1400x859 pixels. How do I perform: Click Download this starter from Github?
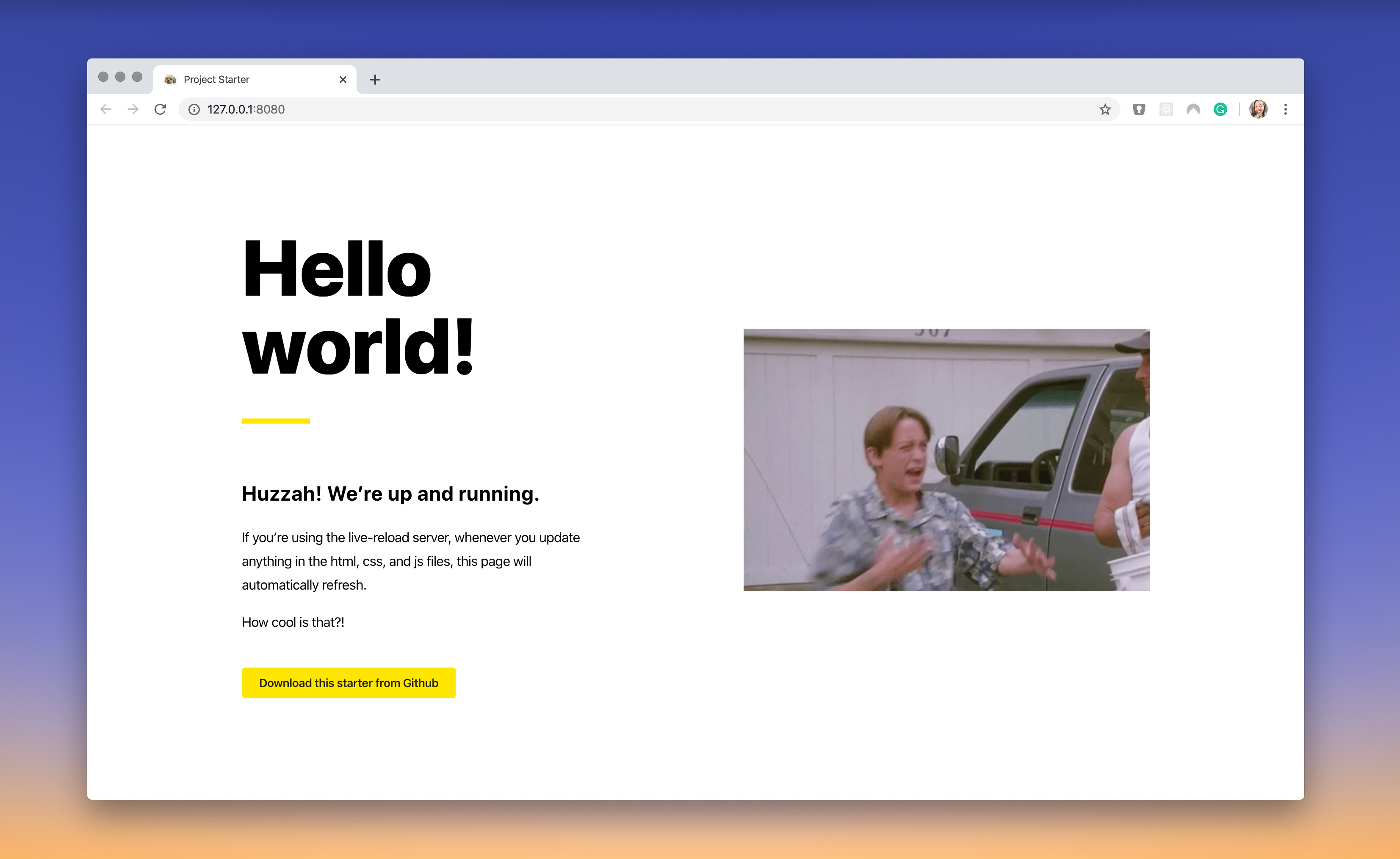tap(348, 682)
